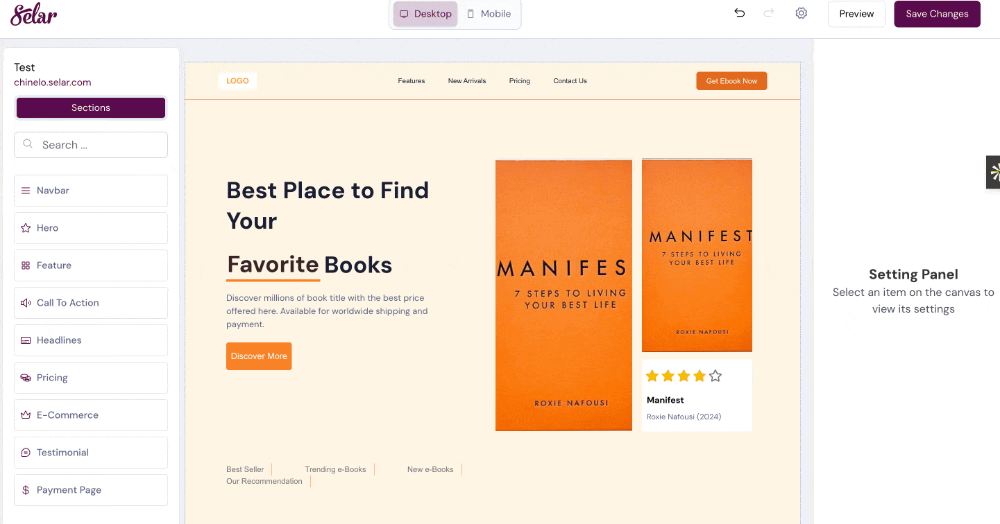The width and height of the screenshot is (1000, 524).
Task: Add the Testimonial section
Action: click(x=91, y=453)
